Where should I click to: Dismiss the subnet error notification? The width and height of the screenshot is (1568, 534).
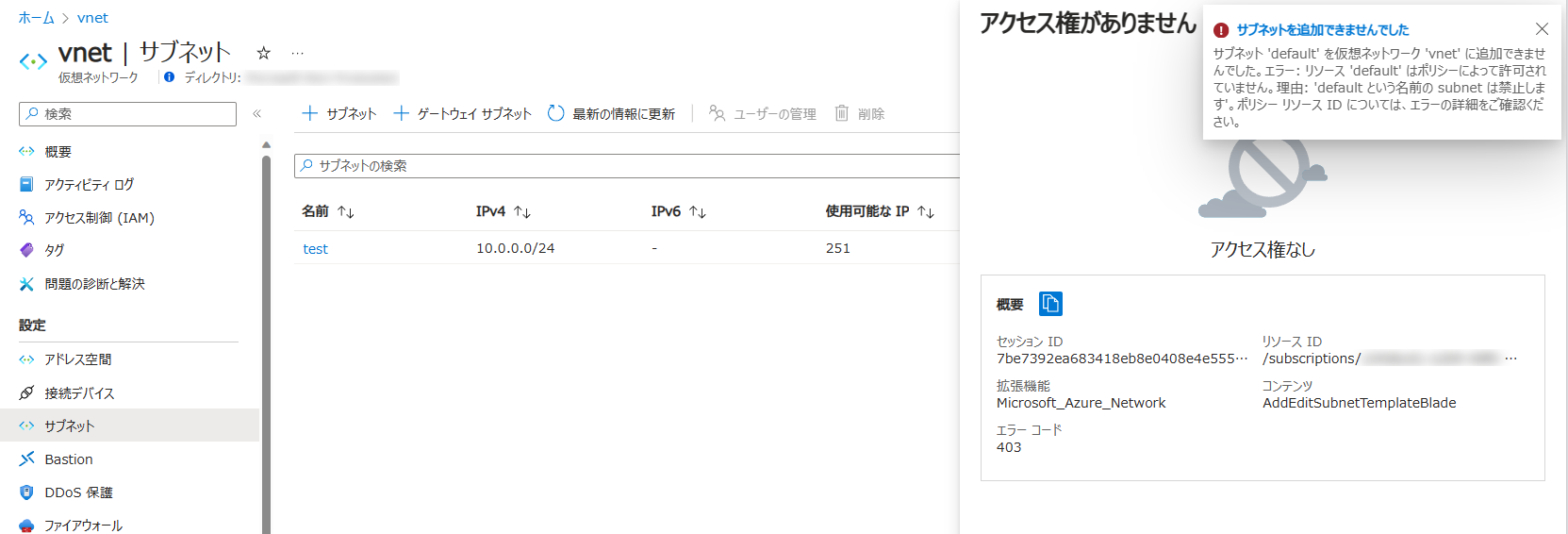[x=1542, y=29]
